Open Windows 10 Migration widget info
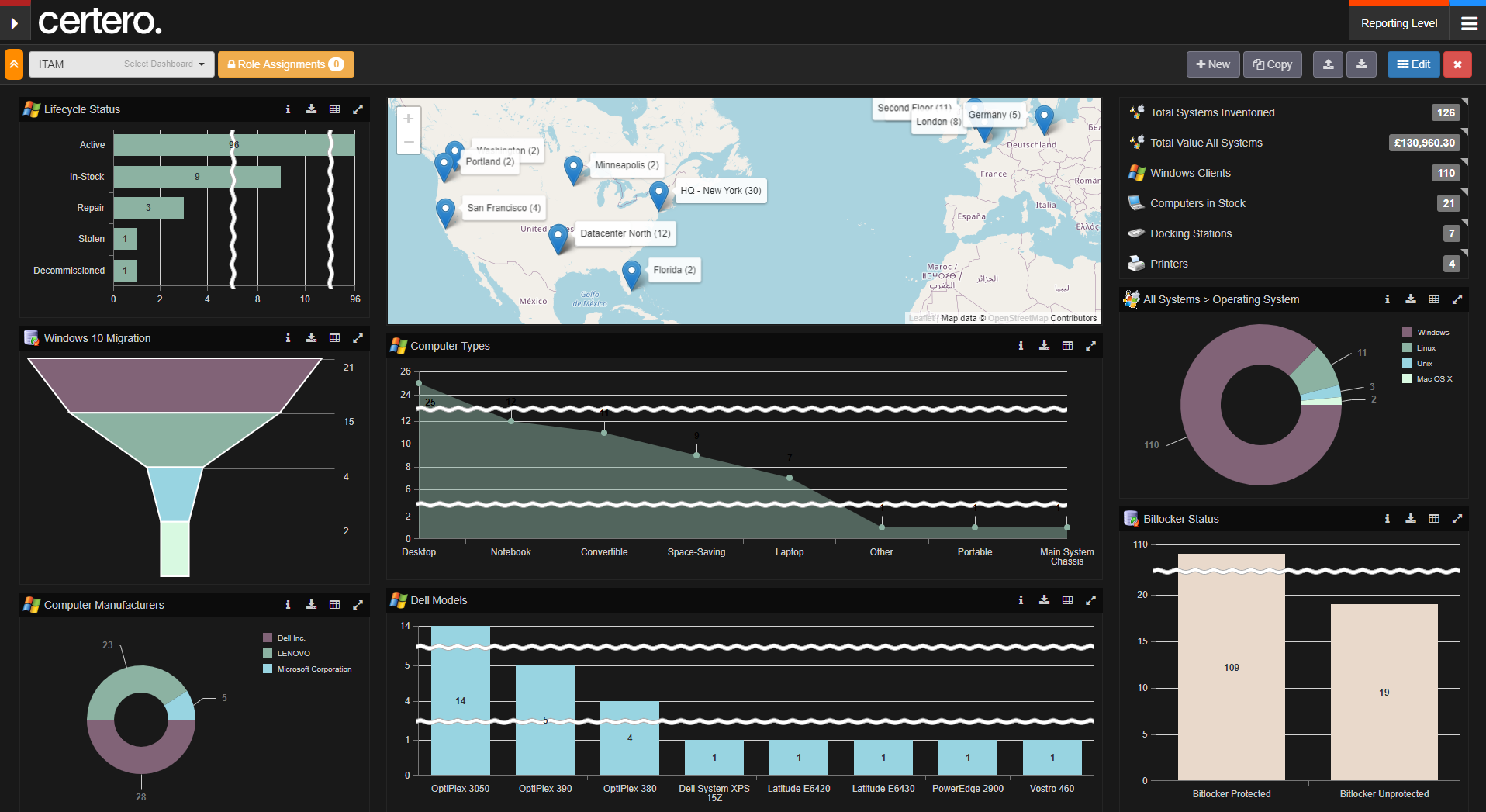This screenshot has width=1486, height=812. (288, 338)
